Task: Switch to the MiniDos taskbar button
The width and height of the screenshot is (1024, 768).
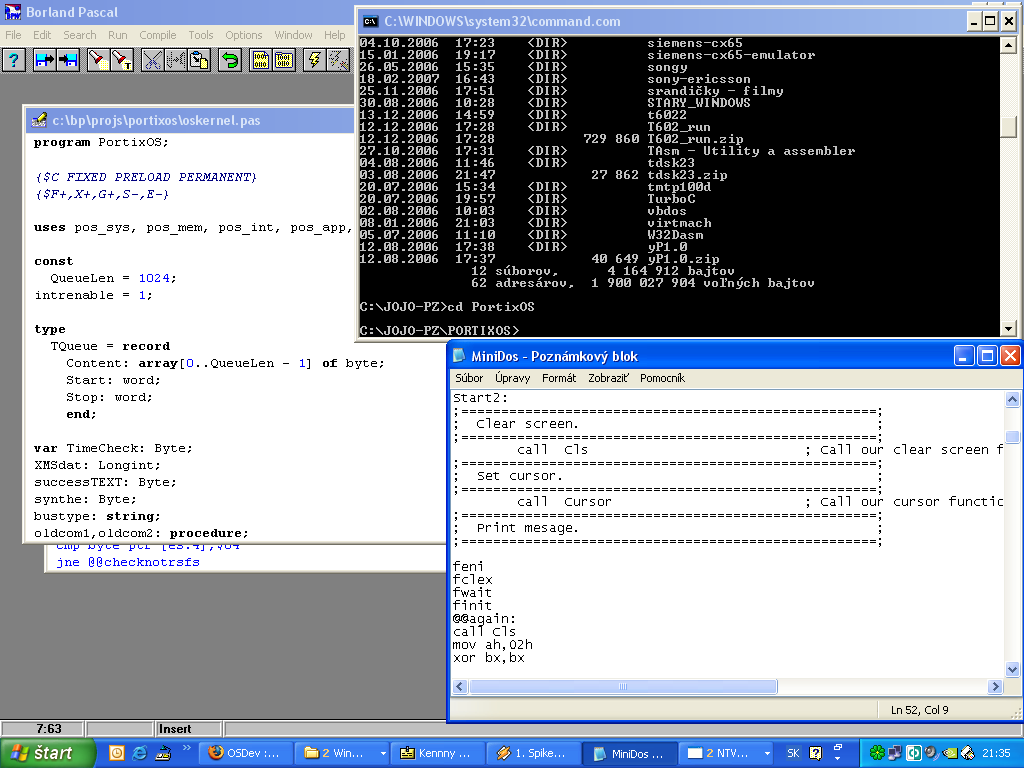Action: 630,753
